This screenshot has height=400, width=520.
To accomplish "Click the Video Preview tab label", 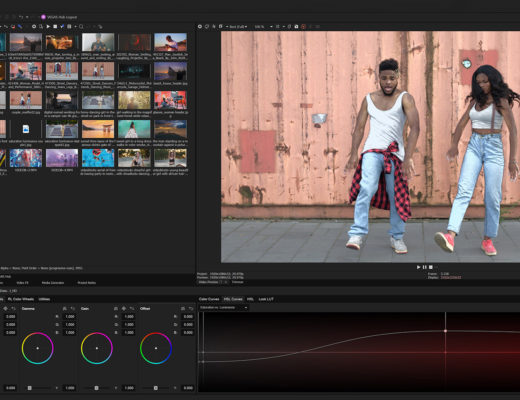I will (x=208, y=282).
